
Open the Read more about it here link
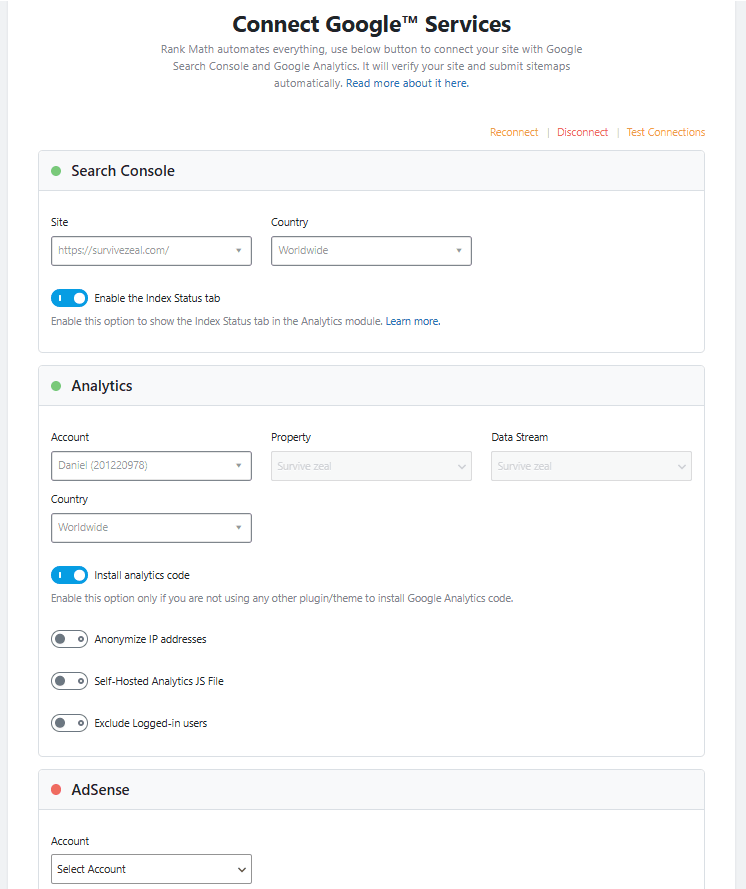[x=407, y=84]
